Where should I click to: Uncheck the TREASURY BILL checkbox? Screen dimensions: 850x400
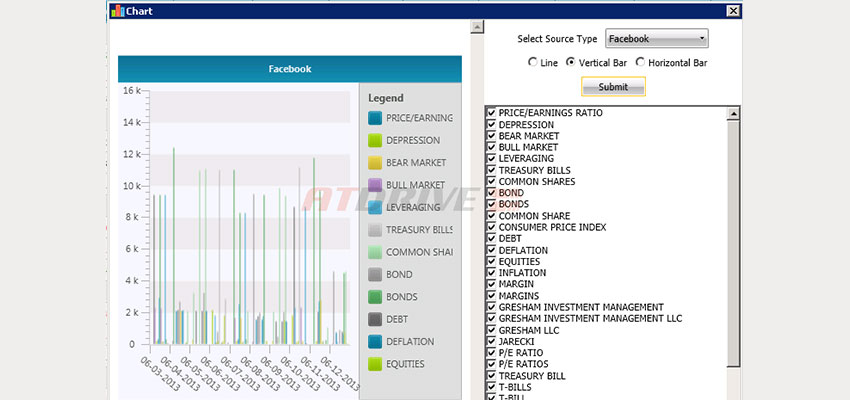(492, 376)
